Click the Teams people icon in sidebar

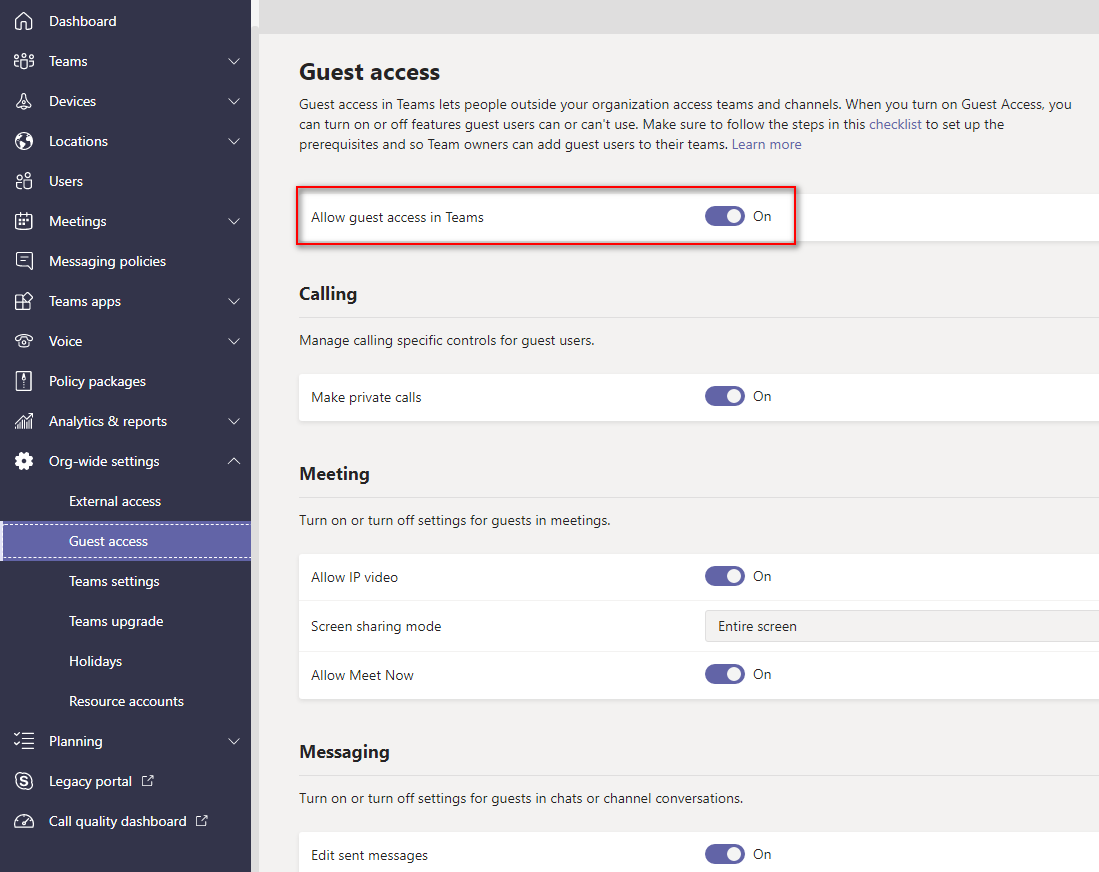[x=24, y=61]
